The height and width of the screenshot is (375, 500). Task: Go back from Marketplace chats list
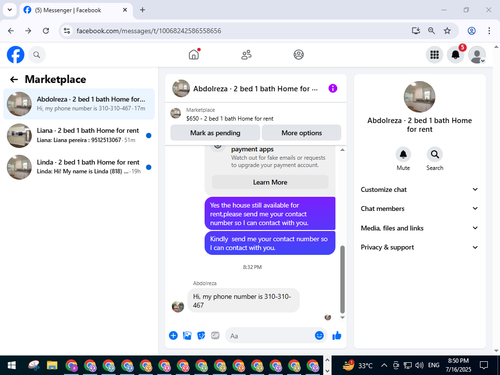(x=14, y=79)
